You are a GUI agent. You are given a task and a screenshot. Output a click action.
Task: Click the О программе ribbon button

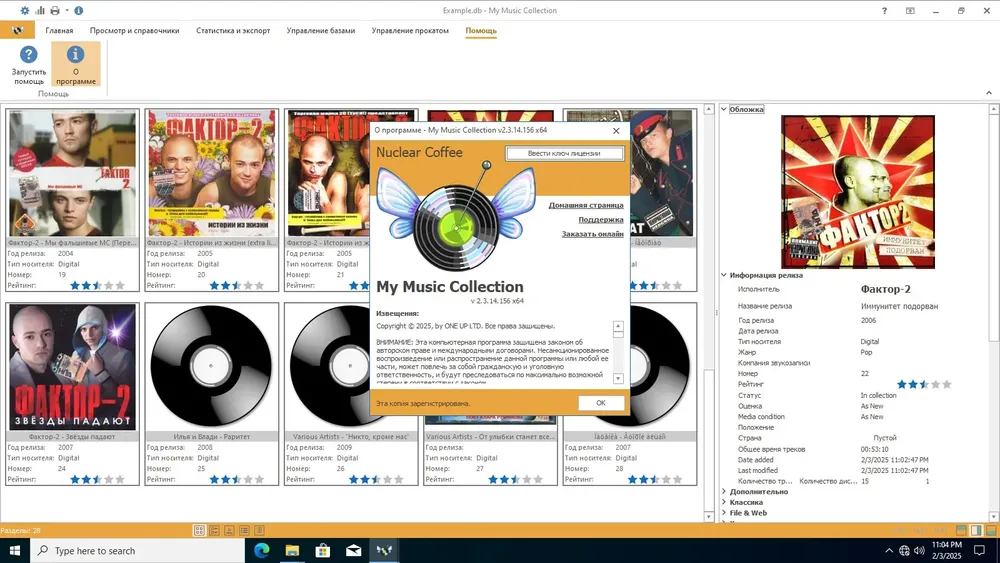75,64
